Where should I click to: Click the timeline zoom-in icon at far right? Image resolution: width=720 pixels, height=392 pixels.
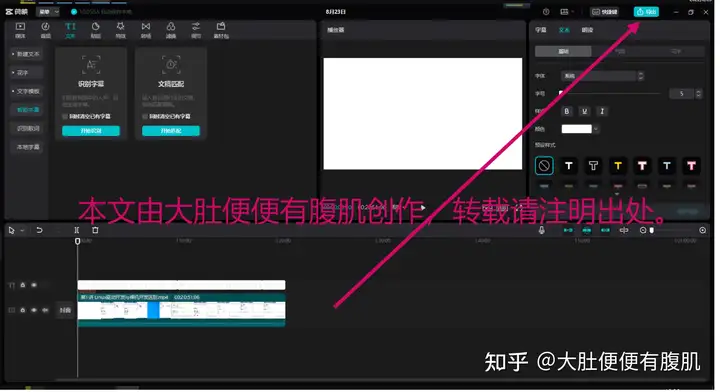pos(703,230)
